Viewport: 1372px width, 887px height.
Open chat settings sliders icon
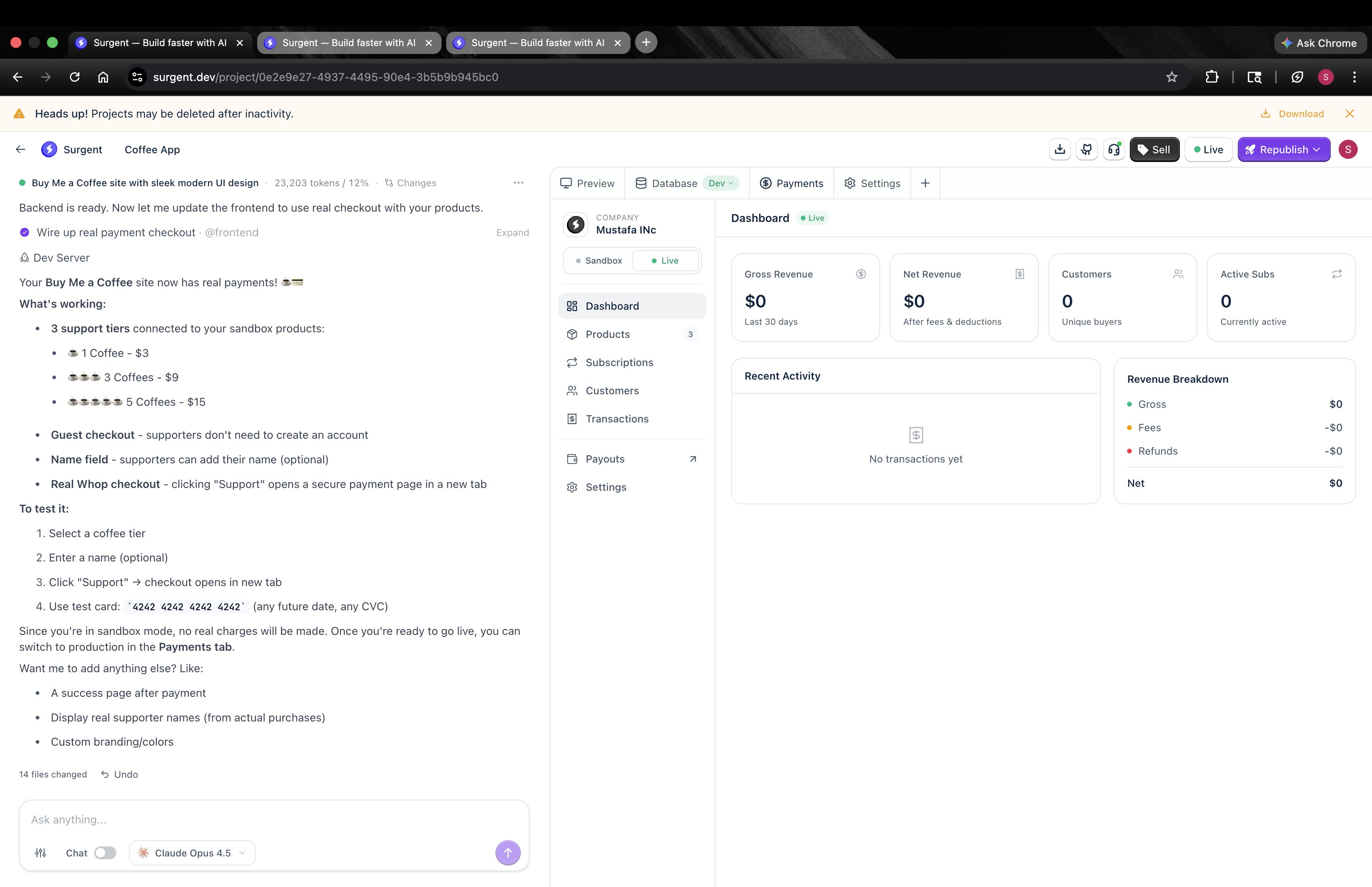coord(40,853)
